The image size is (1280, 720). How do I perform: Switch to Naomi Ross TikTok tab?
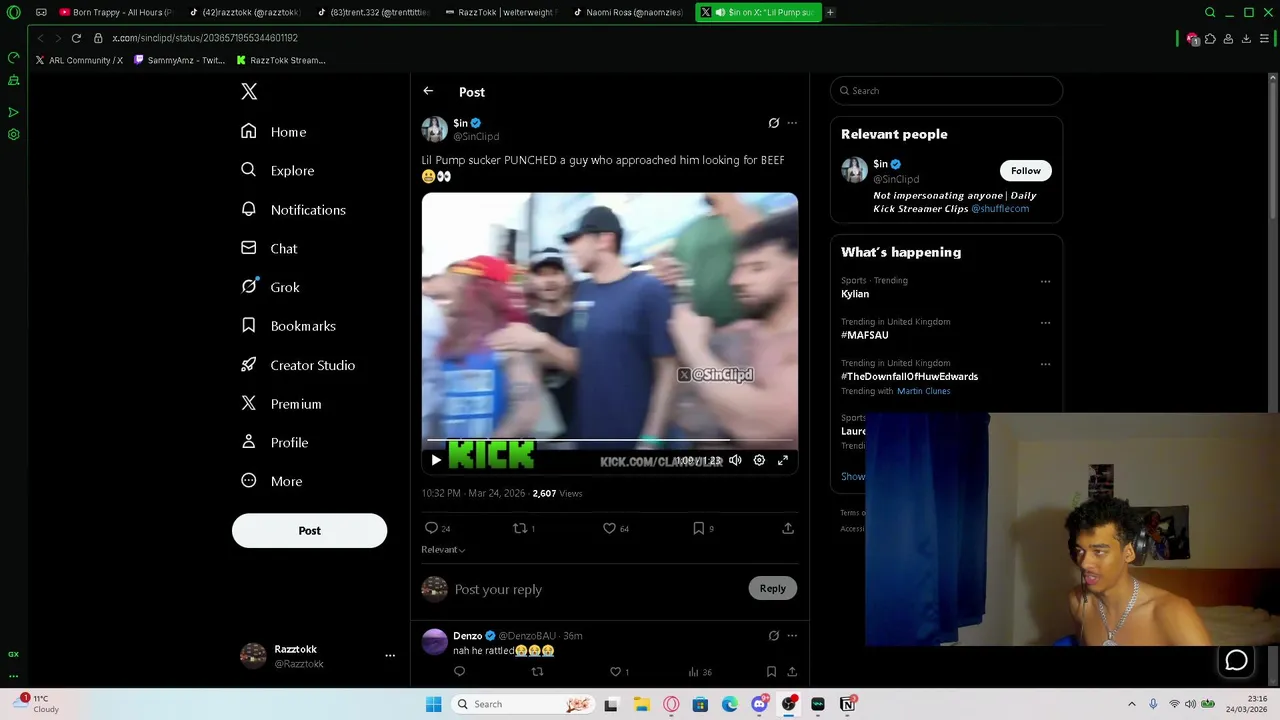tap(629, 12)
